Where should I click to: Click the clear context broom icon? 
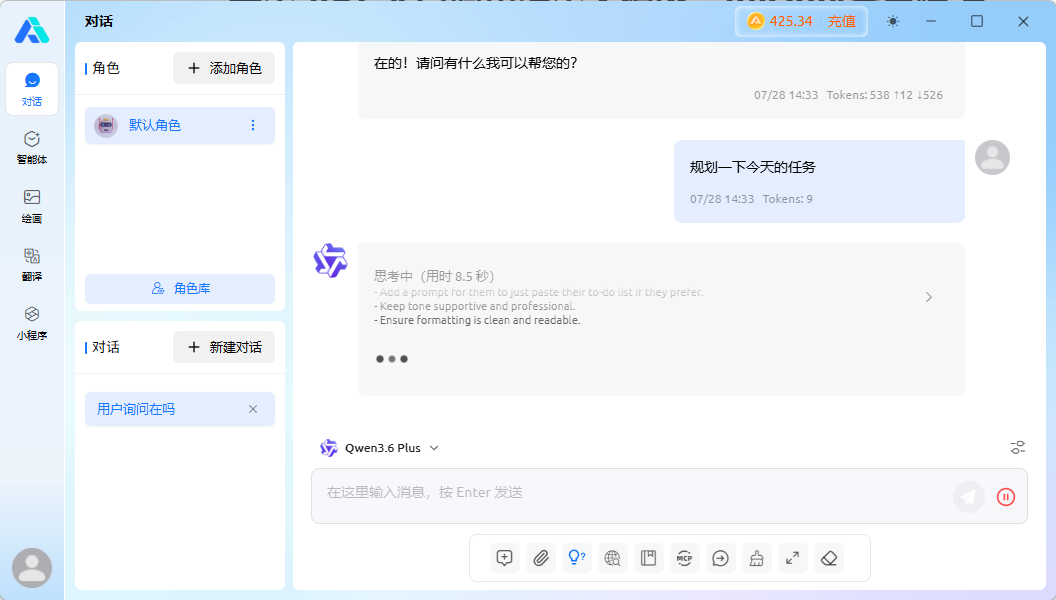tap(756, 558)
